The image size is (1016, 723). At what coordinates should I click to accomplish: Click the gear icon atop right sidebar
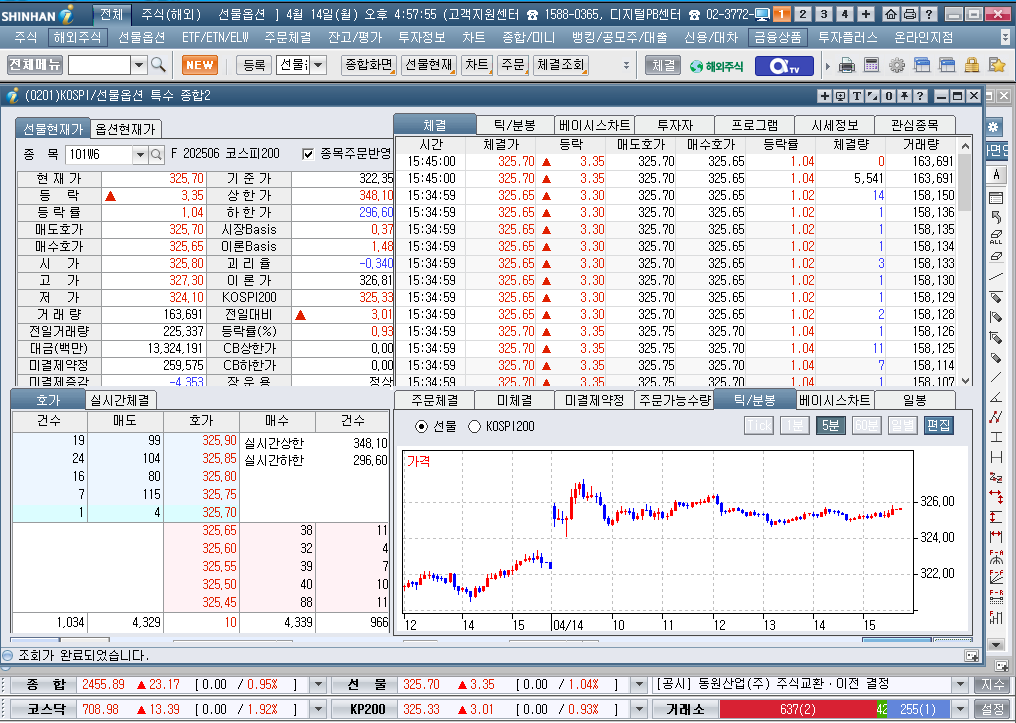993,126
